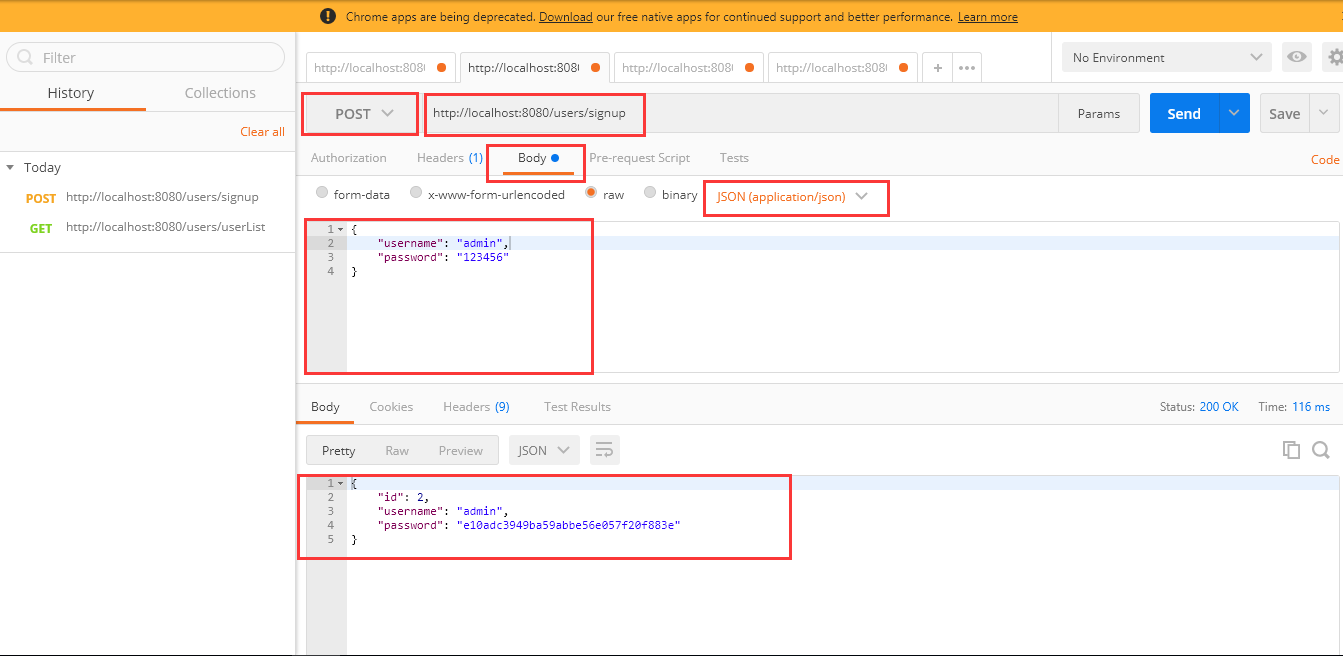Select the x-www-form-urlencoded body option

pos(416,194)
